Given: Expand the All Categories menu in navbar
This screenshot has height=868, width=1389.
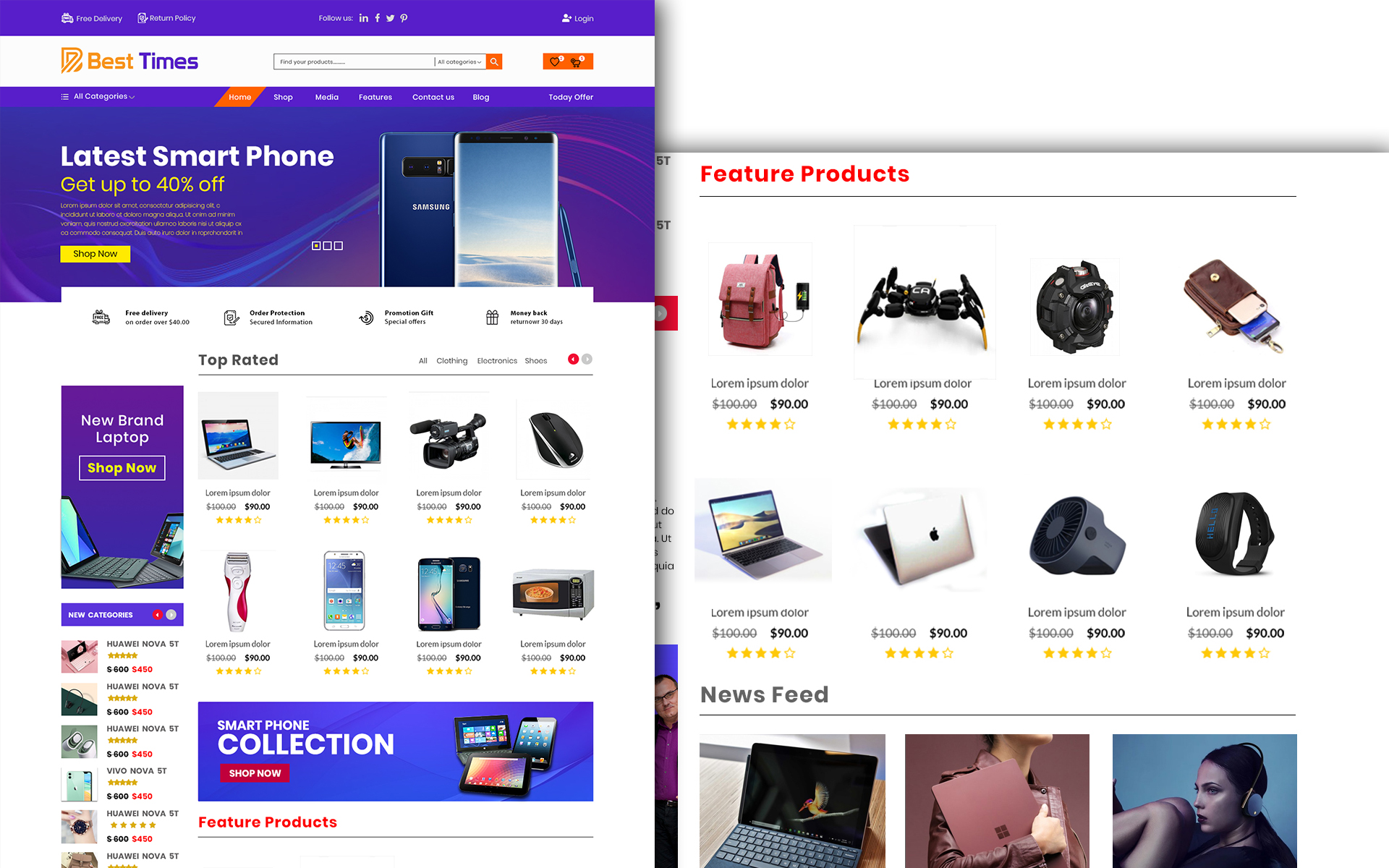Looking at the screenshot, I should pyautogui.click(x=98, y=96).
